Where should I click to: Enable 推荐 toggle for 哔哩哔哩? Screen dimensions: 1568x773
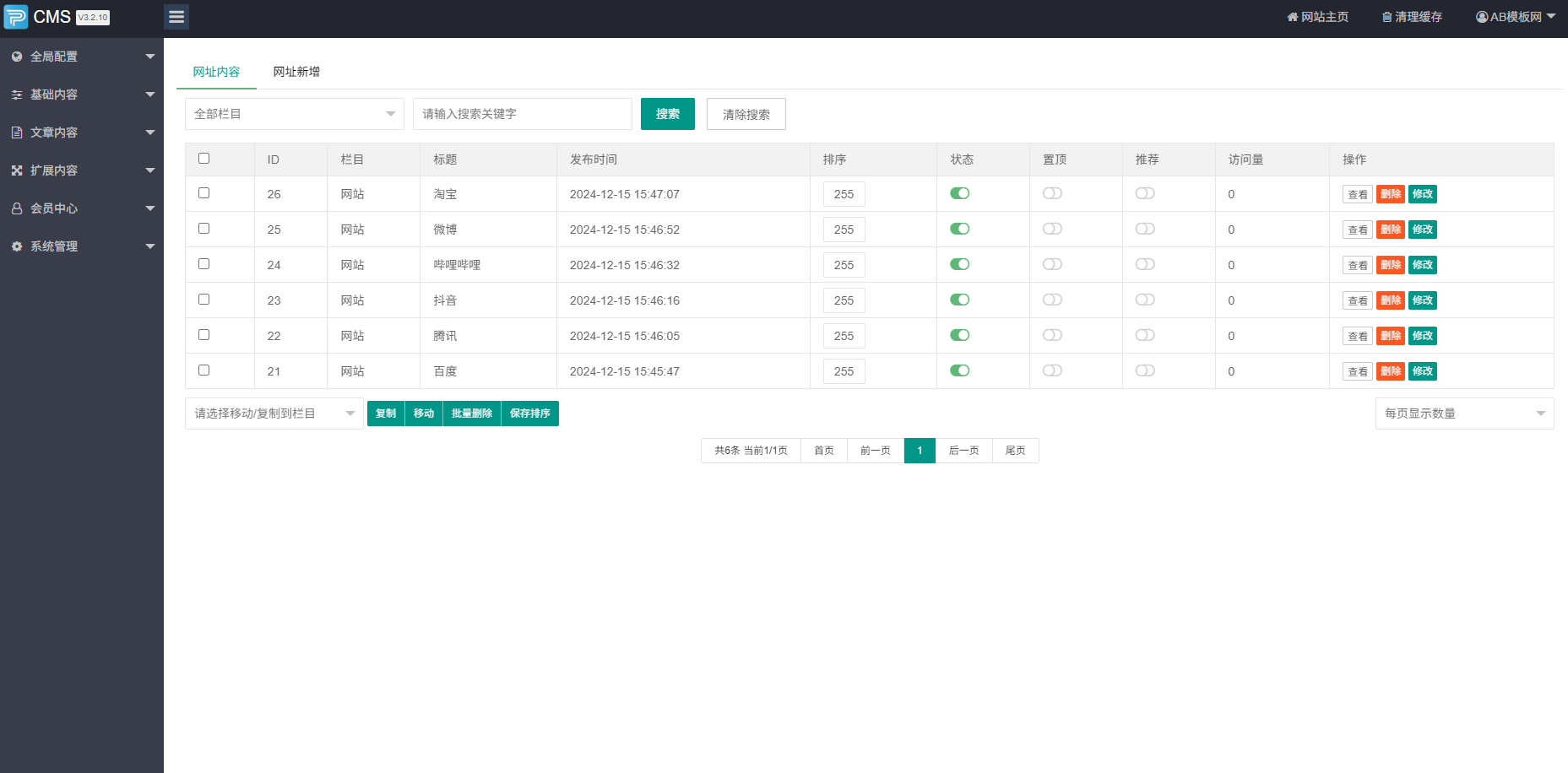pos(1145,264)
